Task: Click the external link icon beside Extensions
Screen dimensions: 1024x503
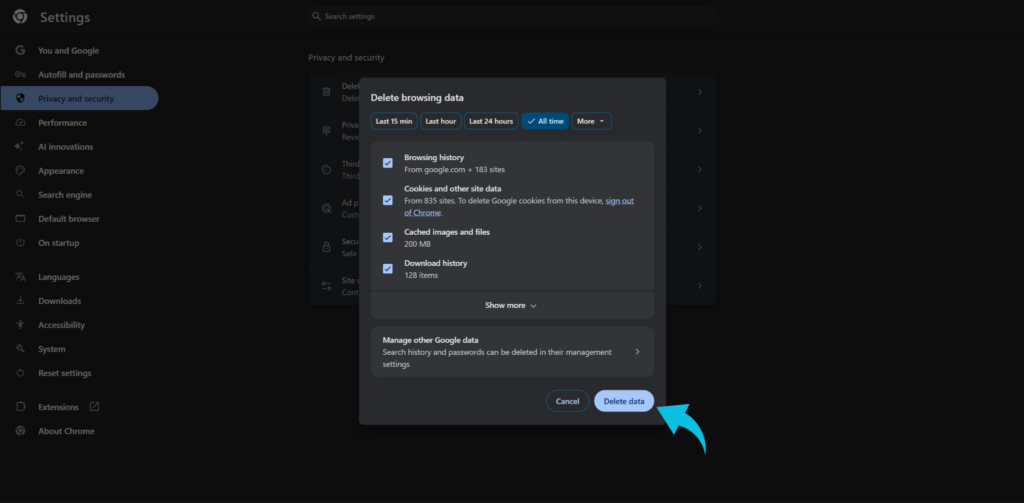Action: point(94,406)
